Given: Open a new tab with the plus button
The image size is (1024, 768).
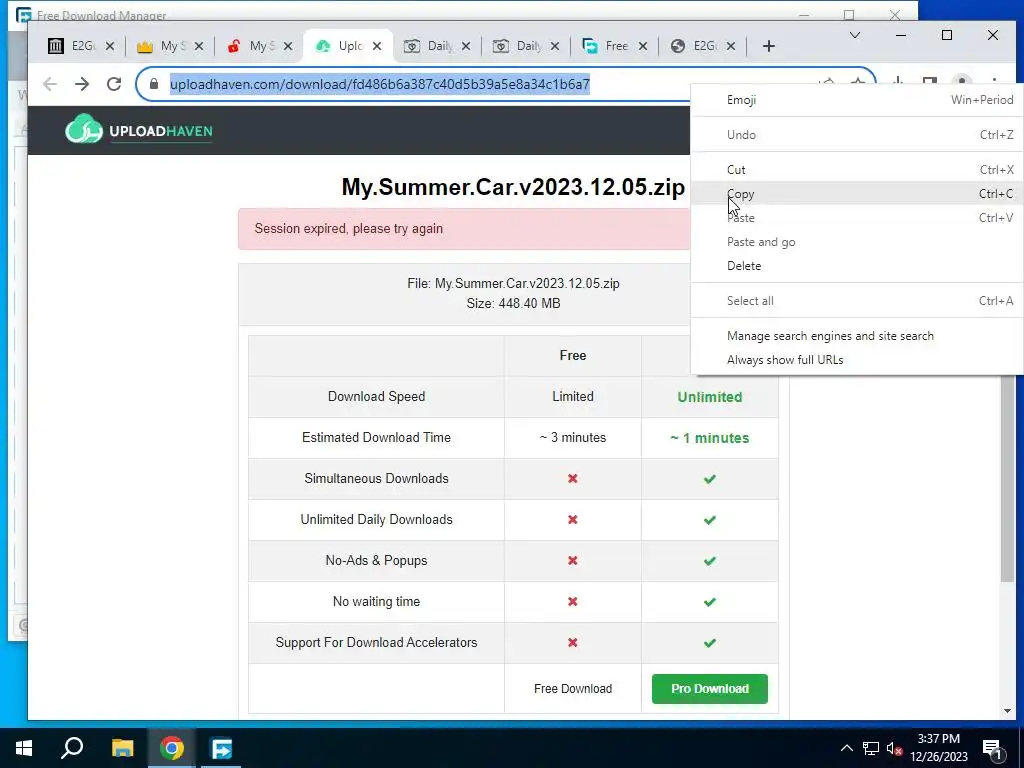Looking at the screenshot, I should (769, 46).
